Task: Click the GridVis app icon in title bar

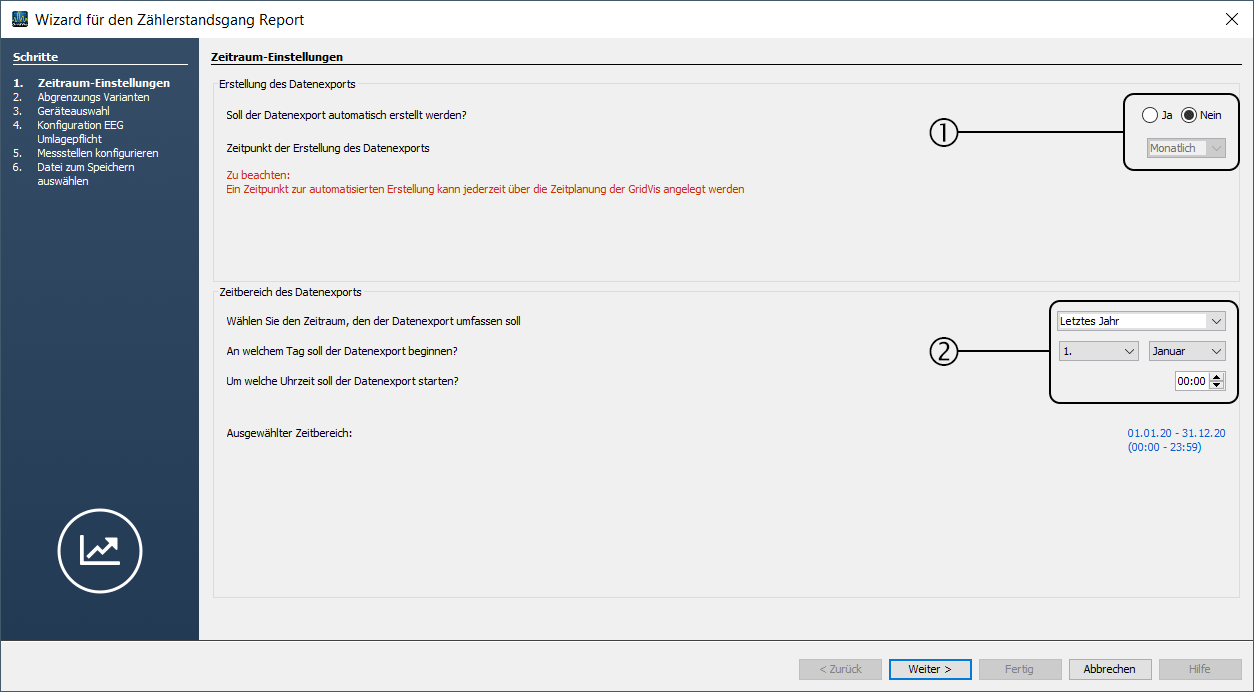Action: coord(19,19)
